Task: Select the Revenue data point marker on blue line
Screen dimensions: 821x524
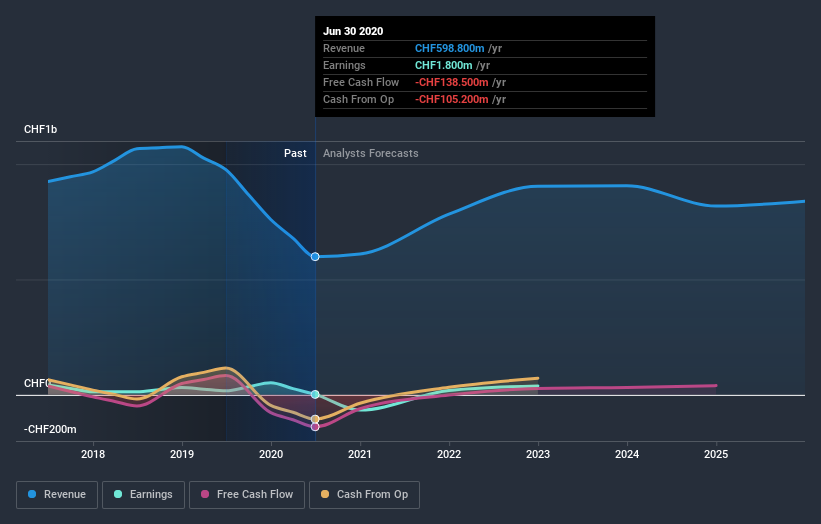Action: 315,257
